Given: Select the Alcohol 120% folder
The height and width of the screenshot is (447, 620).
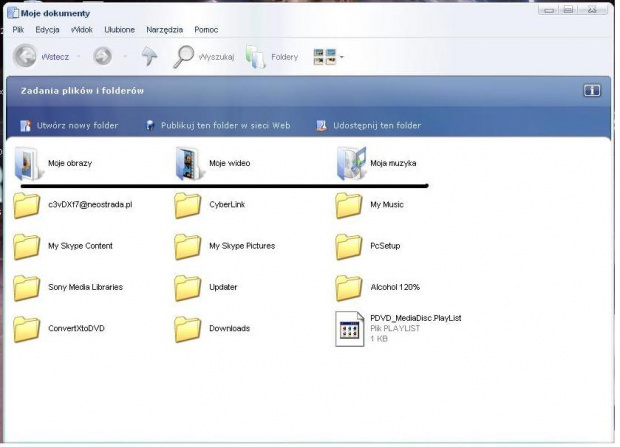Looking at the screenshot, I should 349,287.
